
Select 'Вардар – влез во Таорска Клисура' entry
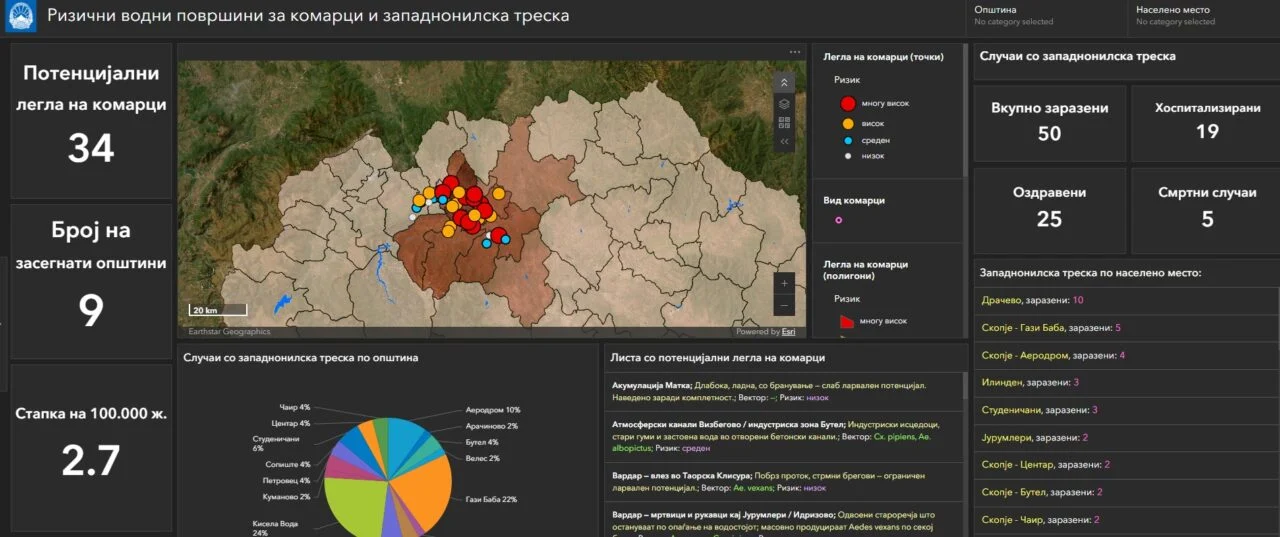(x=783, y=481)
